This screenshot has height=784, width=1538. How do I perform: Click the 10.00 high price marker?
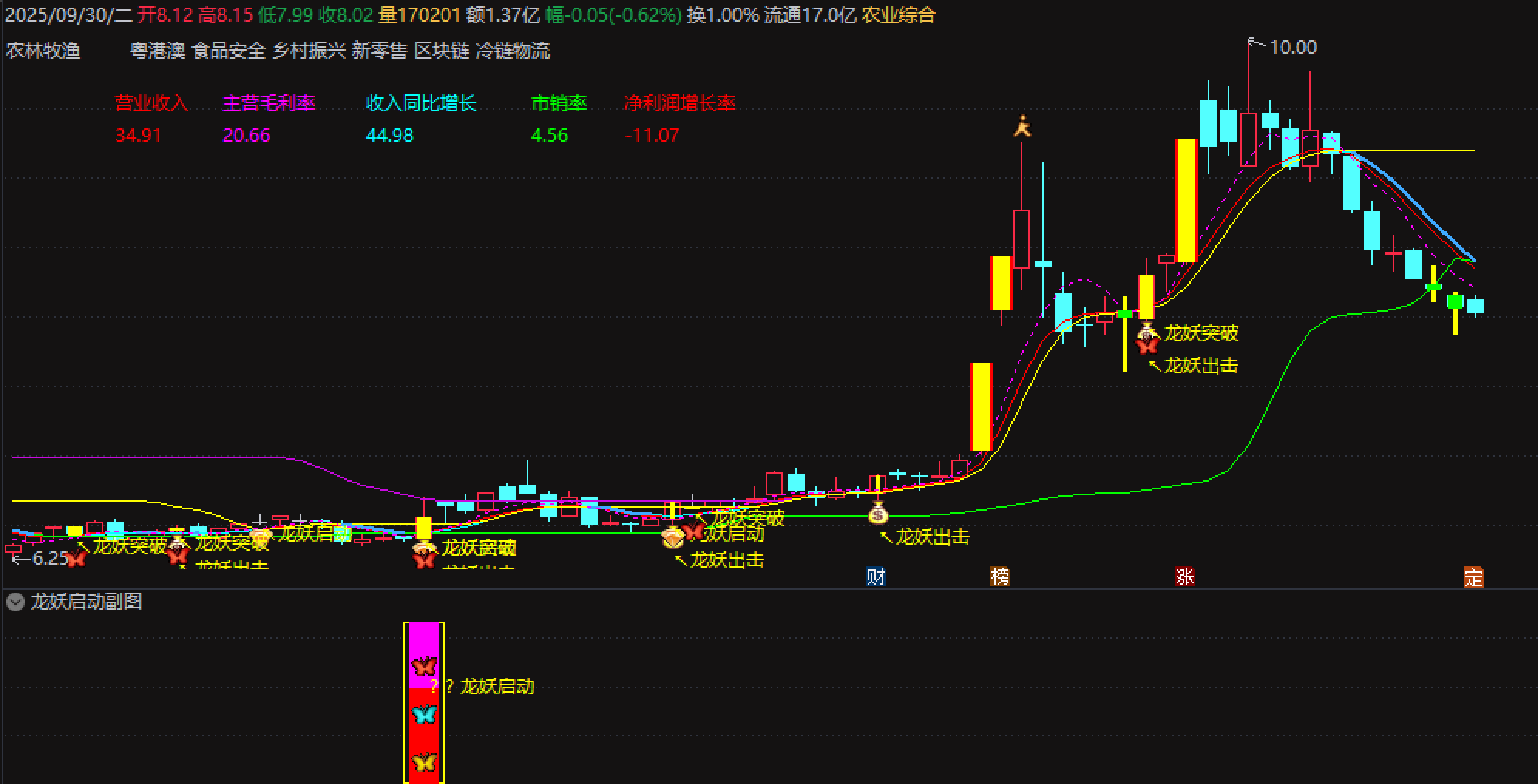pyautogui.click(x=1292, y=48)
